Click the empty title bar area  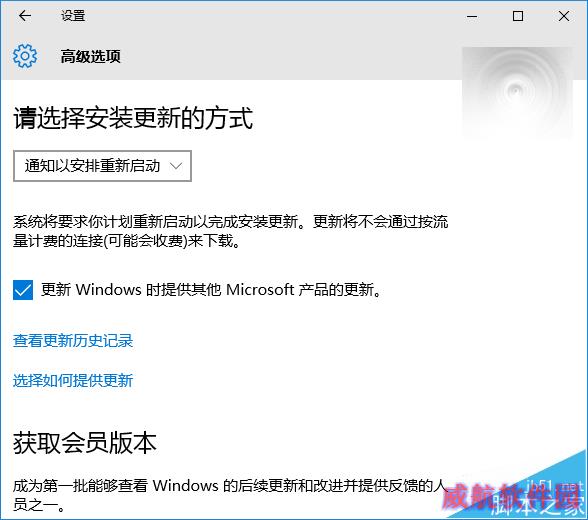coord(274,16)
